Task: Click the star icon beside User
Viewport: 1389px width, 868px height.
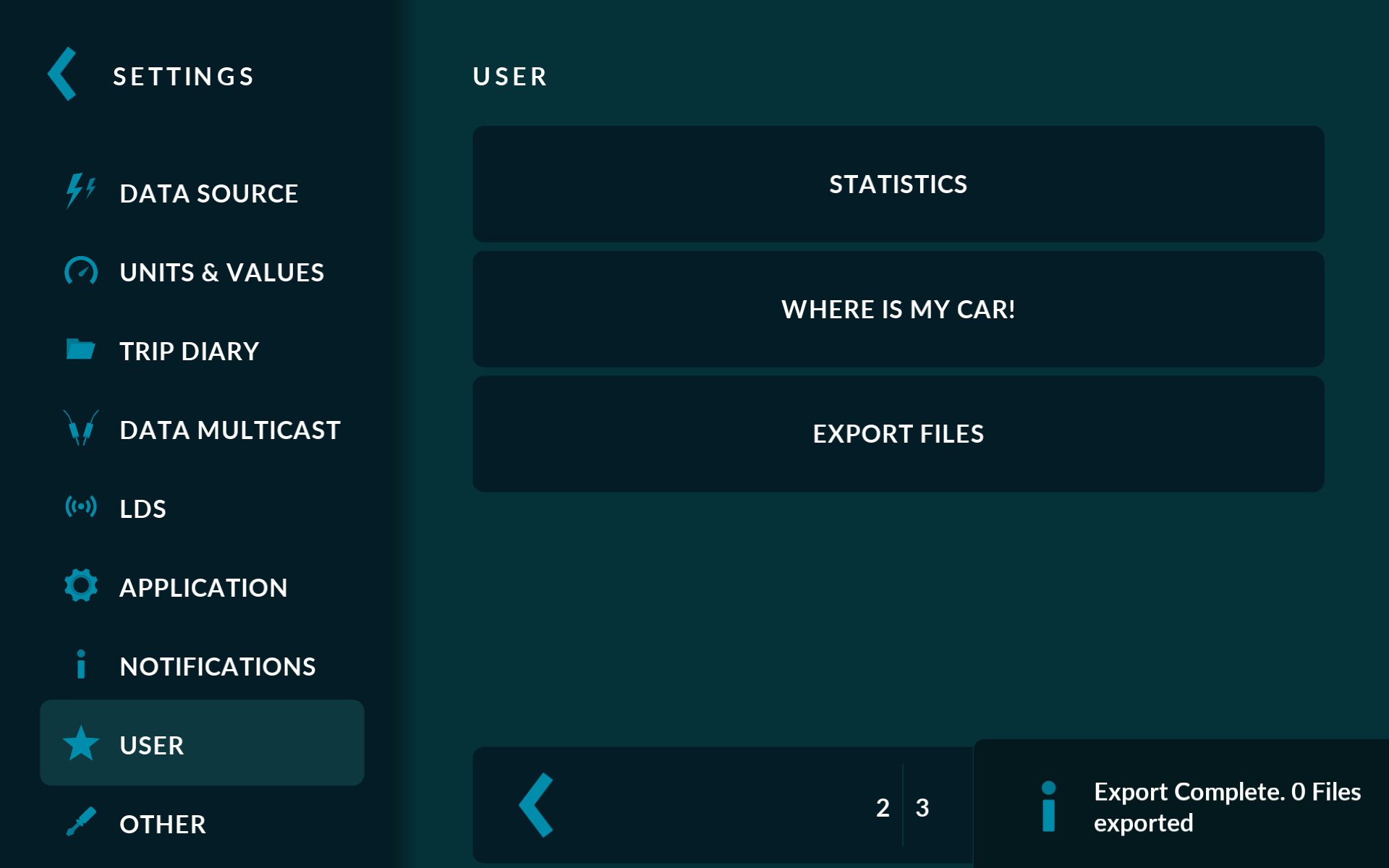Action: 80,744
